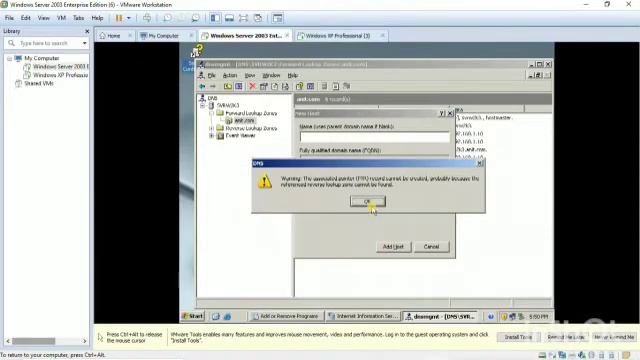640x360 pixels.
Task: Click OK in the DNS warning dialog
Action: point(367,201)
